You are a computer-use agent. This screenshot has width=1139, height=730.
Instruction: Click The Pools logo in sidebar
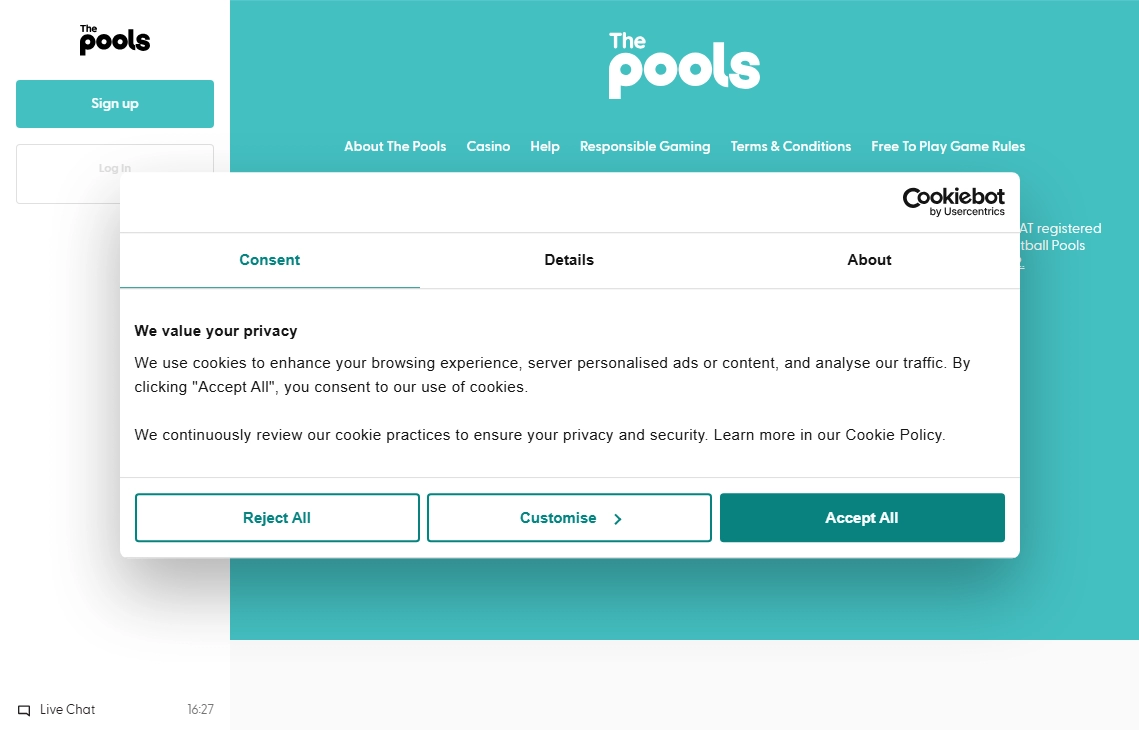pyautogui.click(x=115, y=40)
